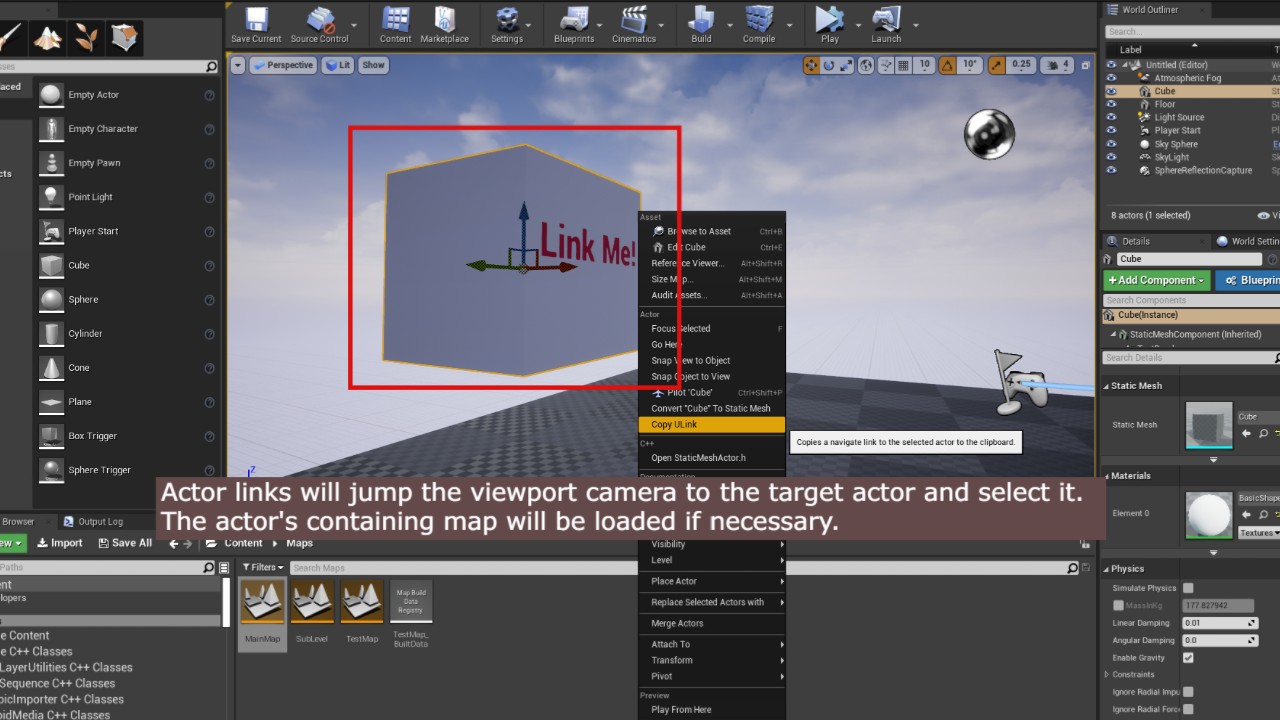Enable the Simulate Physics checkbox

[1188, 588]
